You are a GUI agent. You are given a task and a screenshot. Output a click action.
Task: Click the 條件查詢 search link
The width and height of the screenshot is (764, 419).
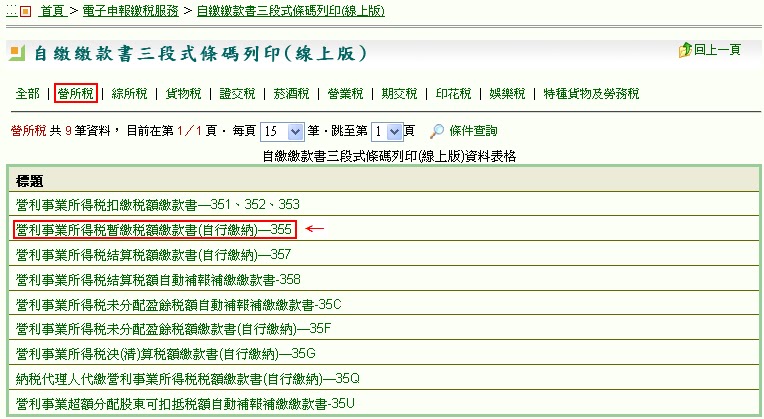(x=473, y=131)
